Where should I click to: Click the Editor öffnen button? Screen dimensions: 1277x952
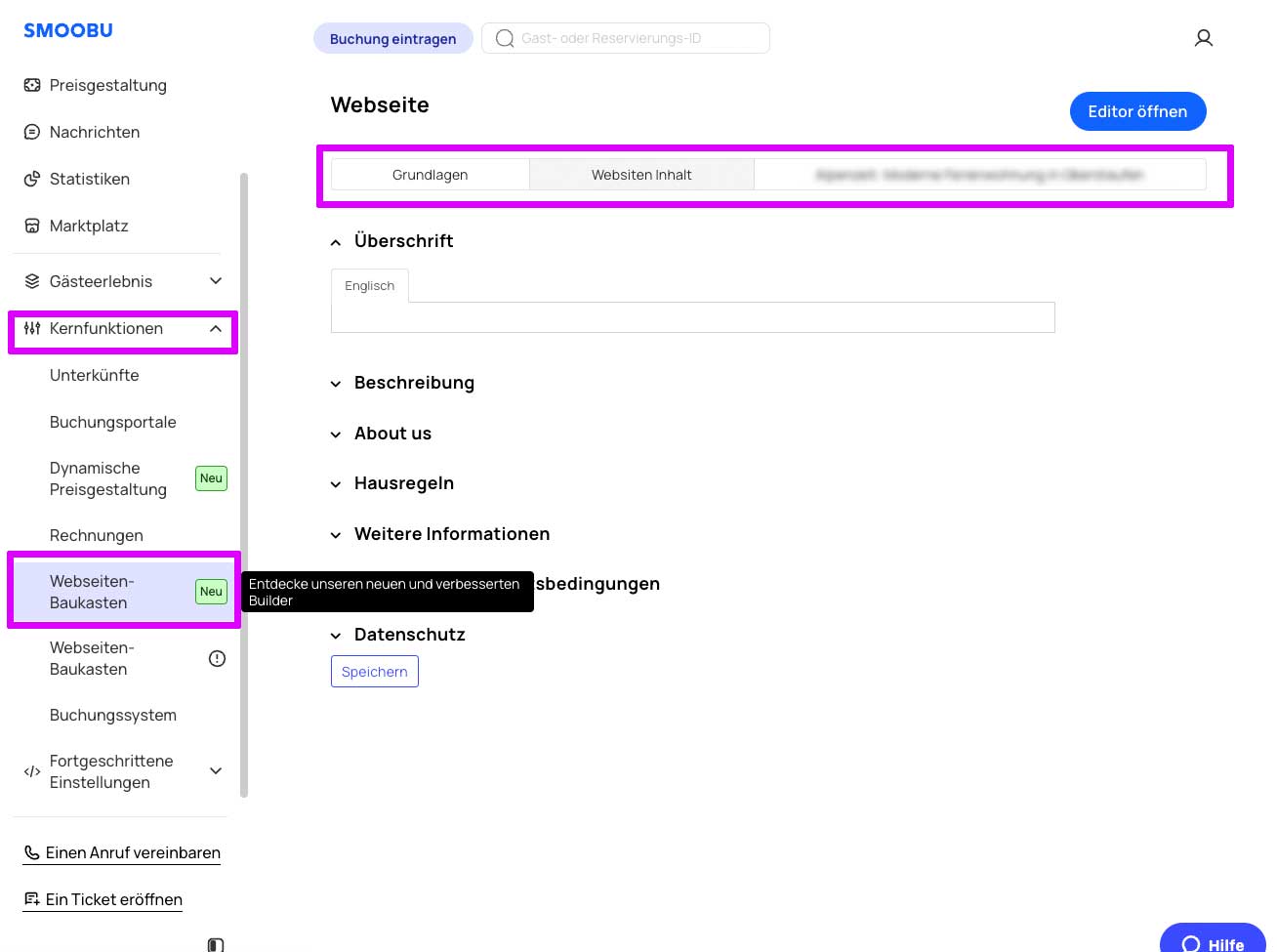(x=1137, y=111)
